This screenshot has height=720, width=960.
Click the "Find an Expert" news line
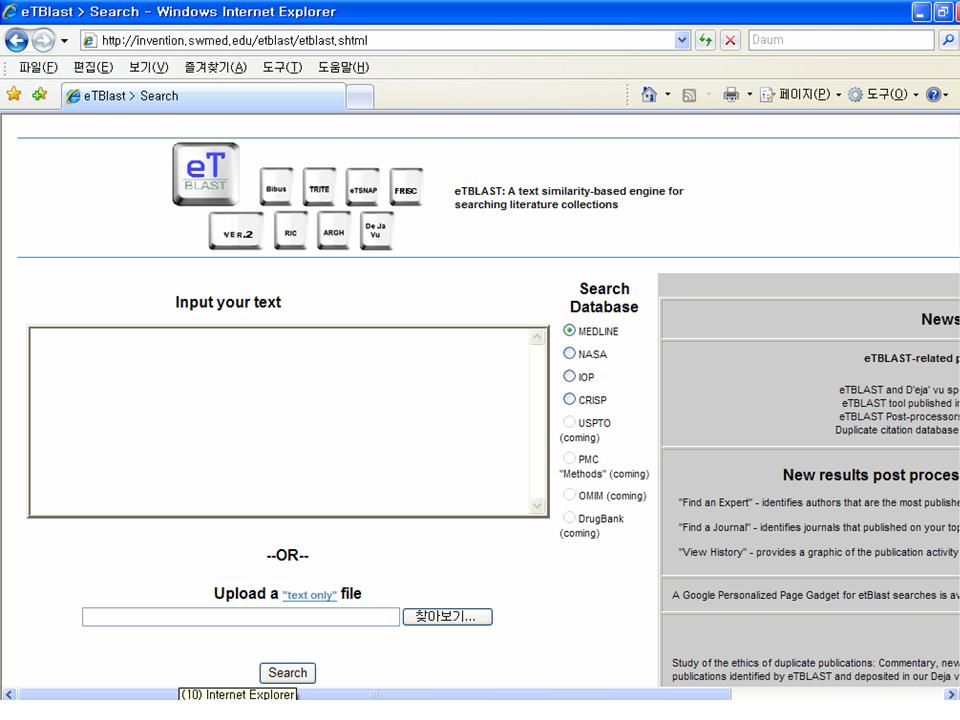[819, 503]
